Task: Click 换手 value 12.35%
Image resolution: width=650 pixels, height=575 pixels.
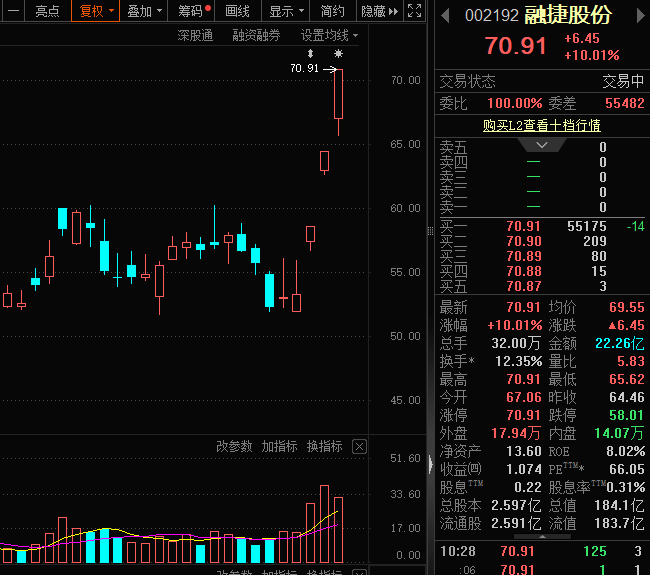Action: (x=519, y=361)
